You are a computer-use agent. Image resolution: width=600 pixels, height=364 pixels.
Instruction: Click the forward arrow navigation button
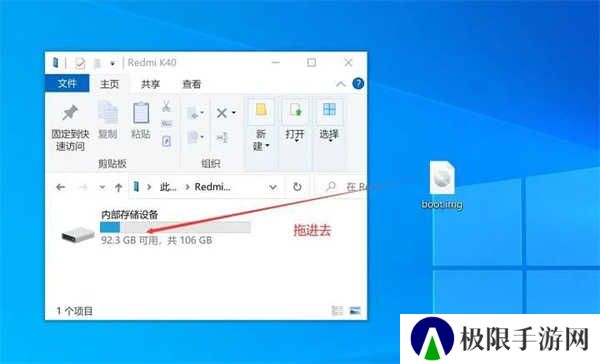coord(83,187)
